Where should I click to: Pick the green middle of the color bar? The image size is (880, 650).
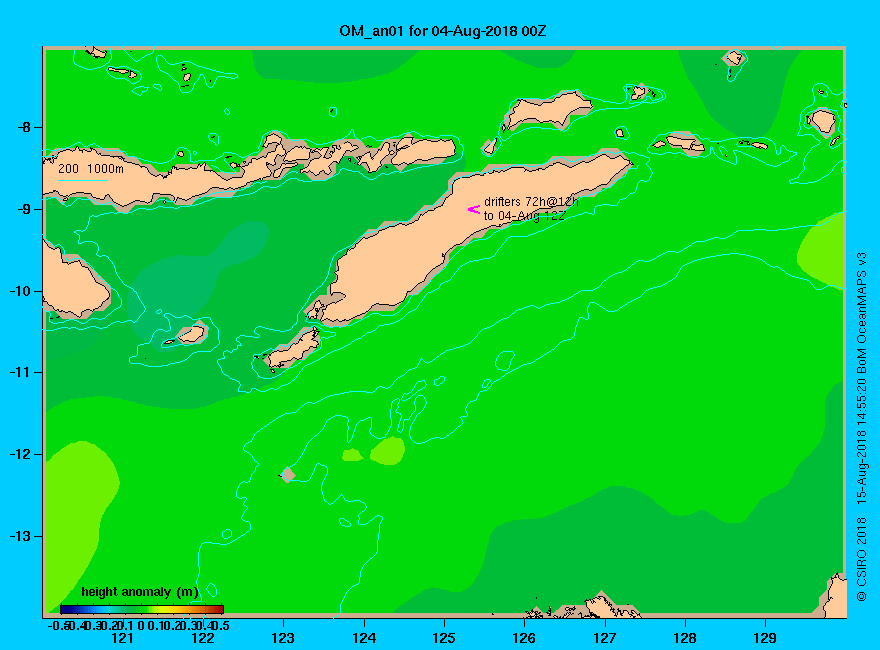point(142,609)
